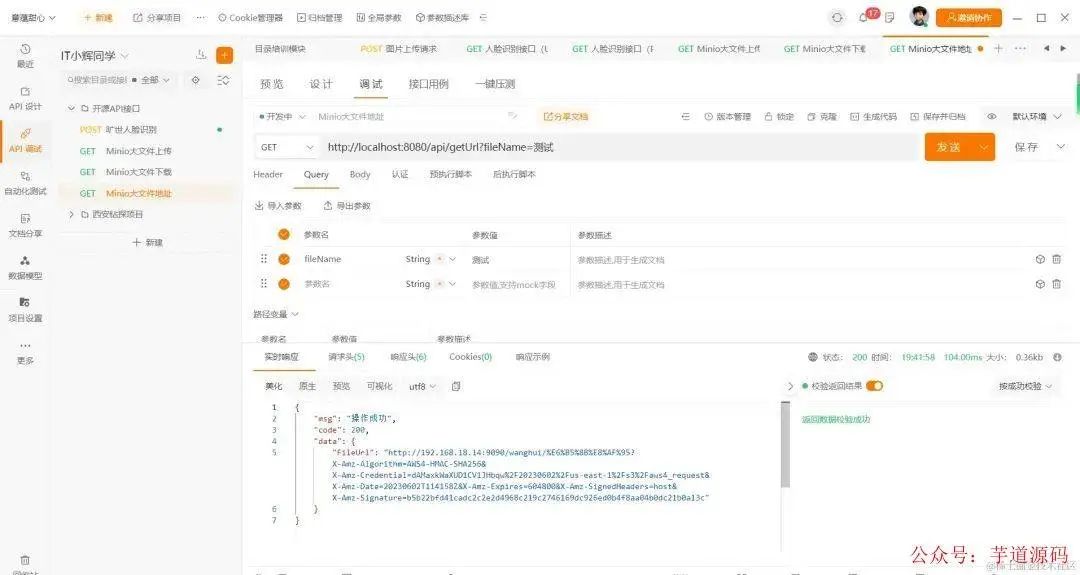Click the orange 发送 send button
This screenshot has width=1080, height=575.
949,147
